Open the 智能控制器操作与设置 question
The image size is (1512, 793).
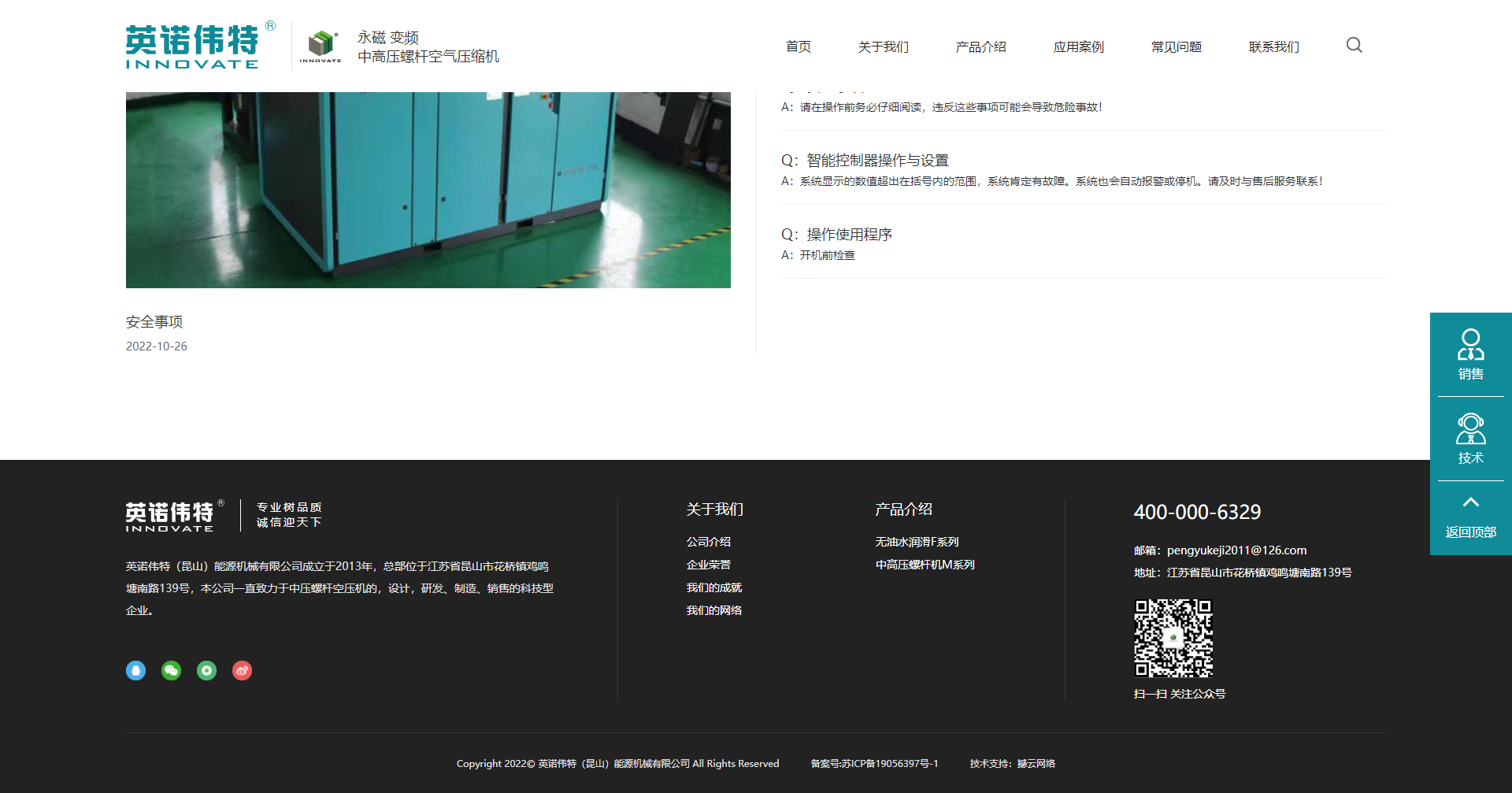(865, 161)
